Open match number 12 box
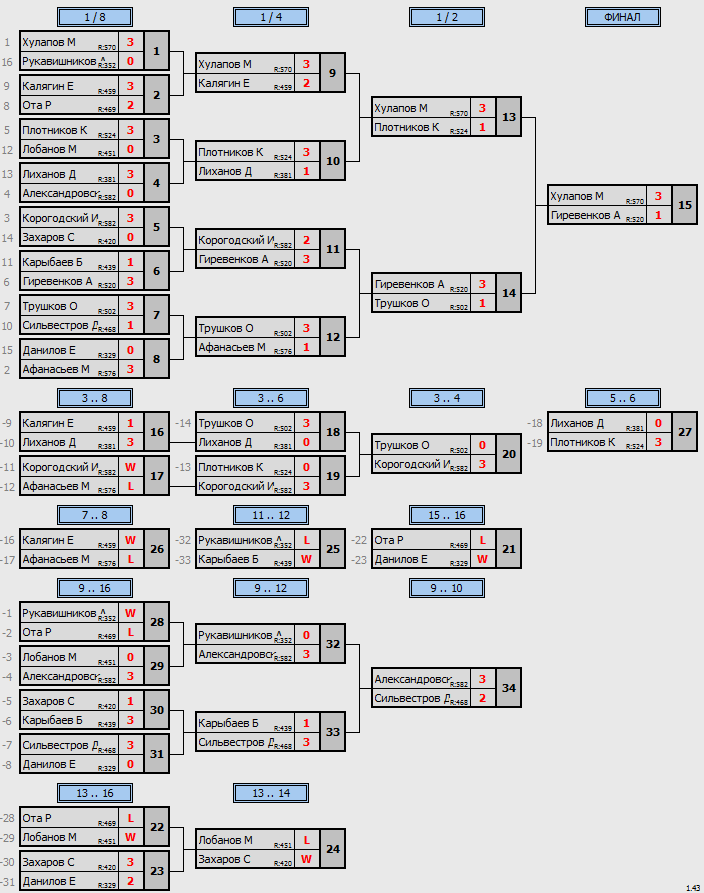The width and height of the screenshot is (704, 893). 333,337
